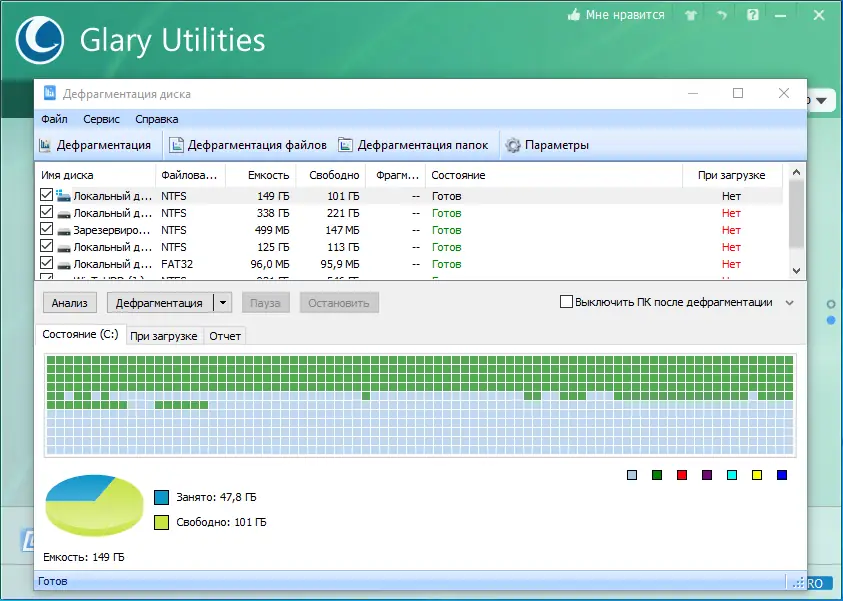This screenshot has width=843, height=601.
Task: Click the Glary Utilities crescent logo
Action: [x=40, y=40]
